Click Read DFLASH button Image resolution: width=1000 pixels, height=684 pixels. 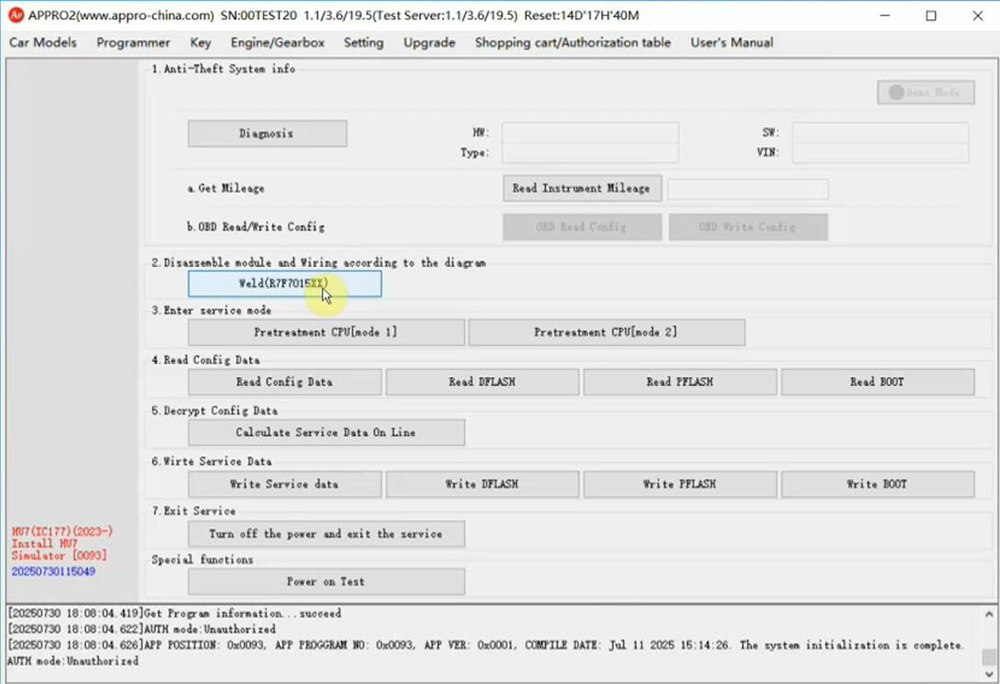click(x=482, y=382)
